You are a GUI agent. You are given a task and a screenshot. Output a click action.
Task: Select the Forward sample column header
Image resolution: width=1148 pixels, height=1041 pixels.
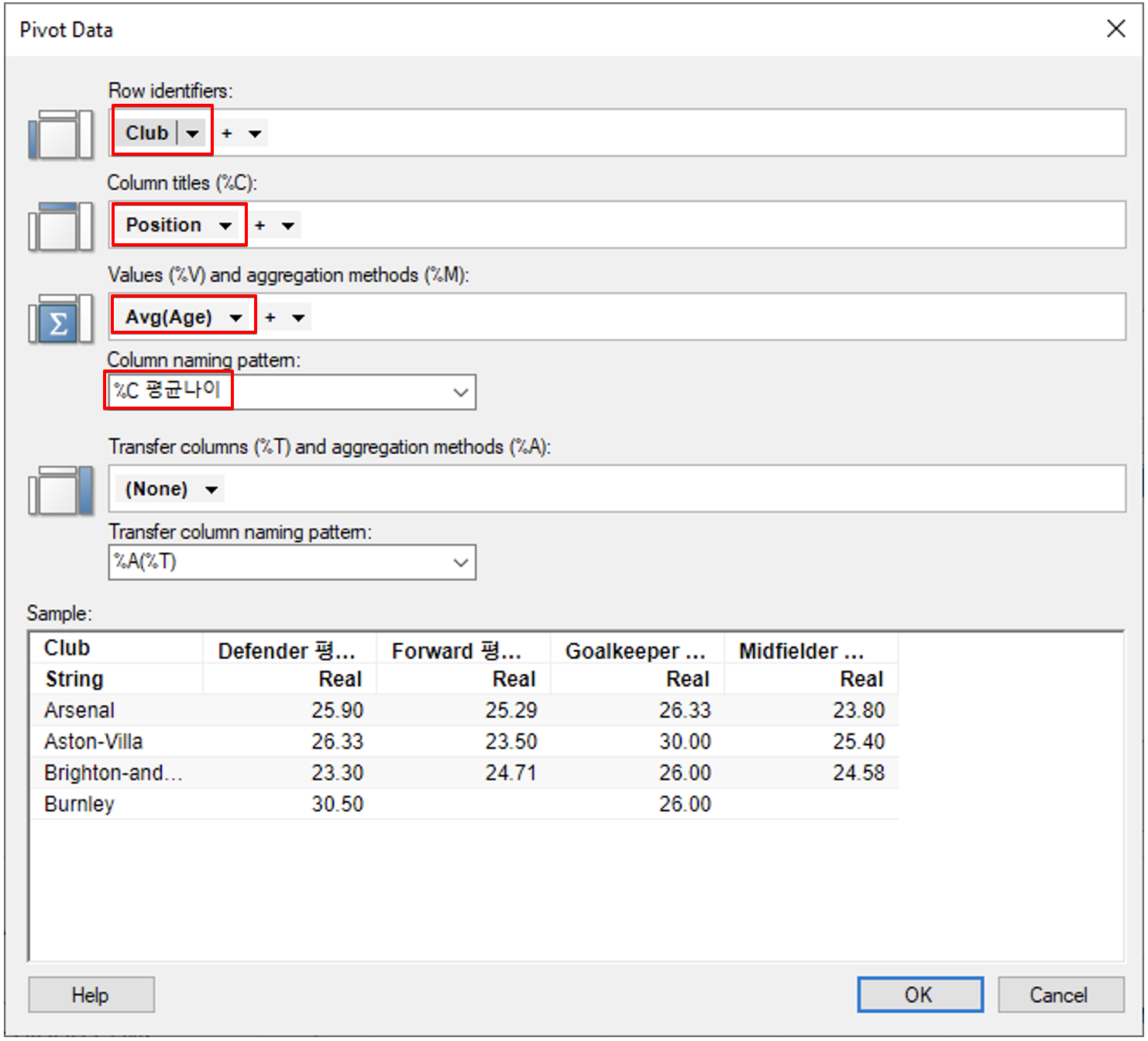[463, 648]
